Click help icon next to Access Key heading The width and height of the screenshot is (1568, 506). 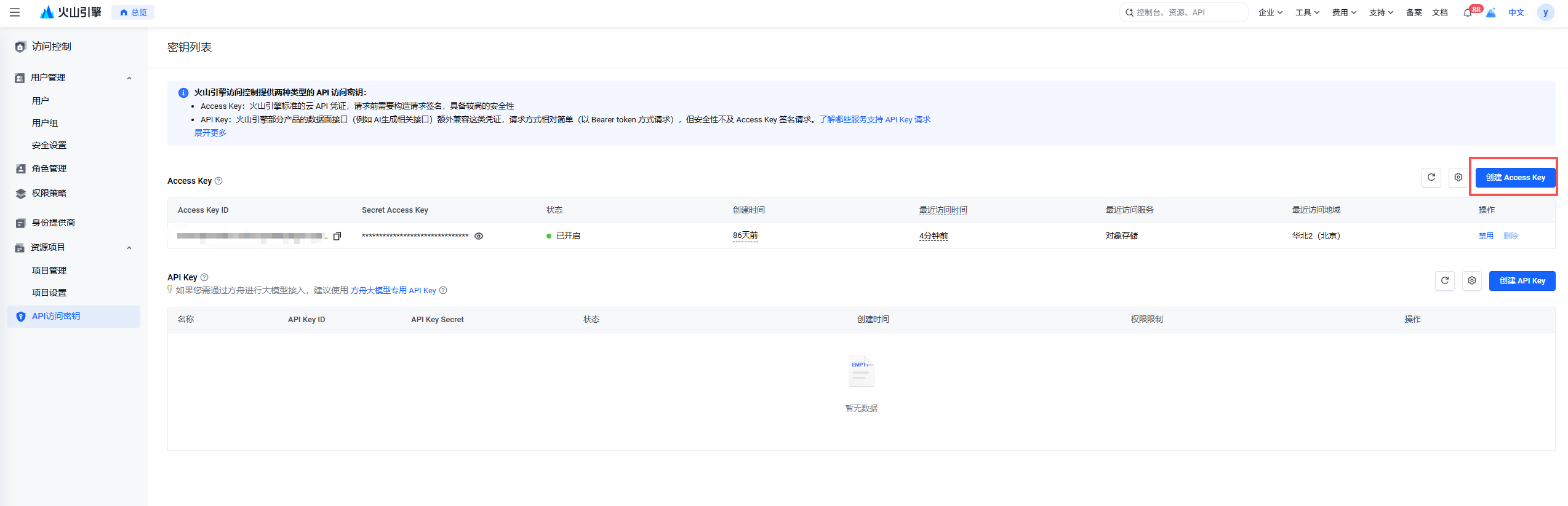[x=218, y=181]
